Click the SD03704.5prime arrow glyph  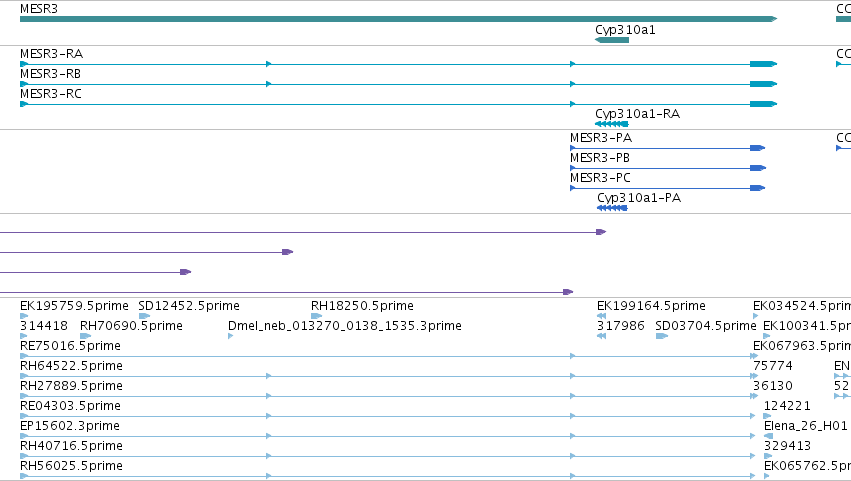pyautogui.click(x=662, y=336)
